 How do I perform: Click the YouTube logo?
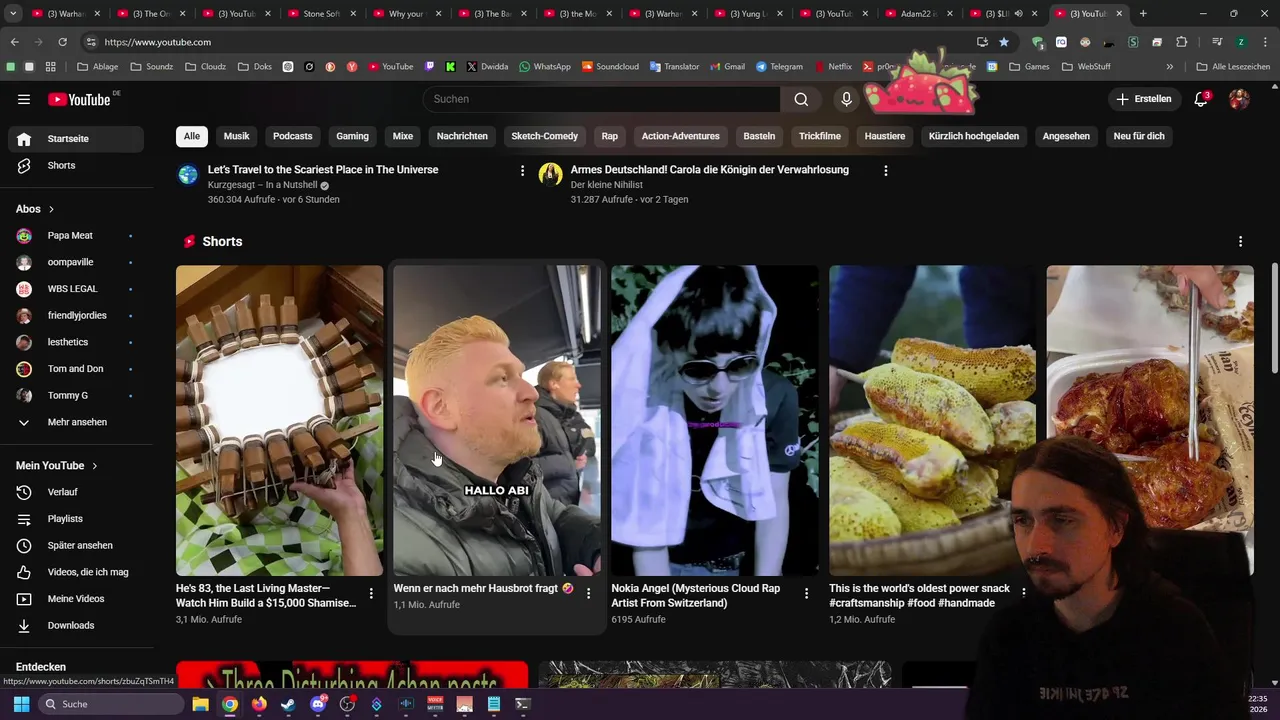pos(79,99)
